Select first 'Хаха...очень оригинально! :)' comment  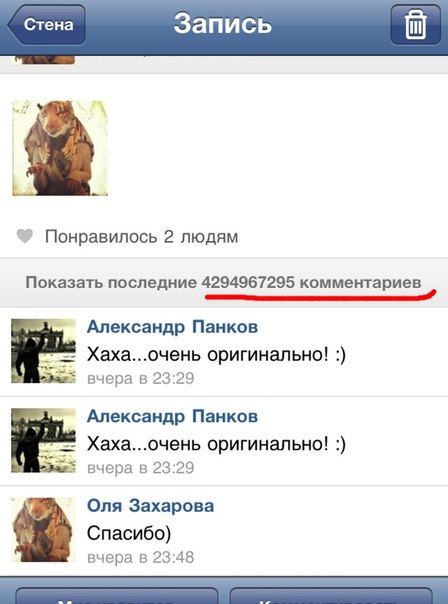(216, 355)
